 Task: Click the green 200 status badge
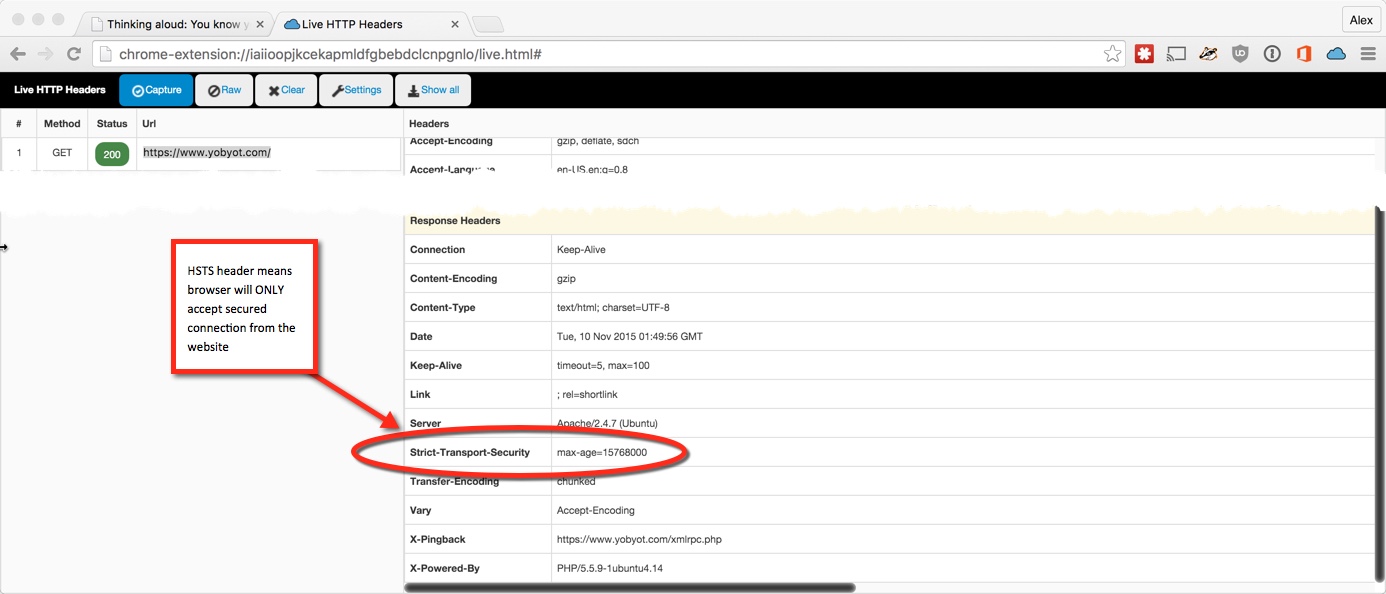[x=111, y=153]
